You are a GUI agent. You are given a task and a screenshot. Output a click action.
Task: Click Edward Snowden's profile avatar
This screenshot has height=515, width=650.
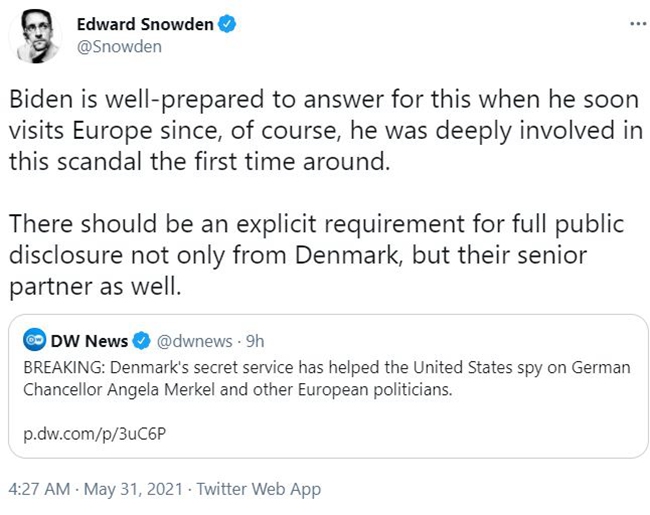37,36
